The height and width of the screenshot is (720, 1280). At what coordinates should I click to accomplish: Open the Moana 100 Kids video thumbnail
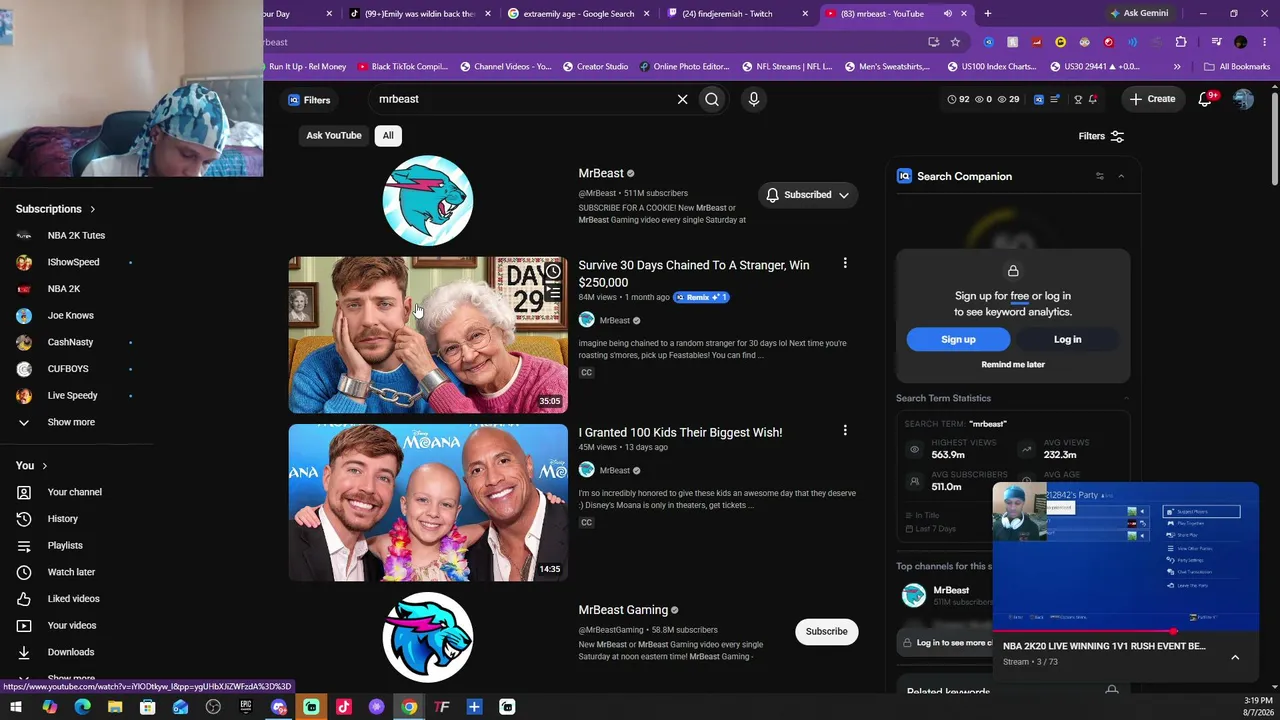tap(428, 502)
